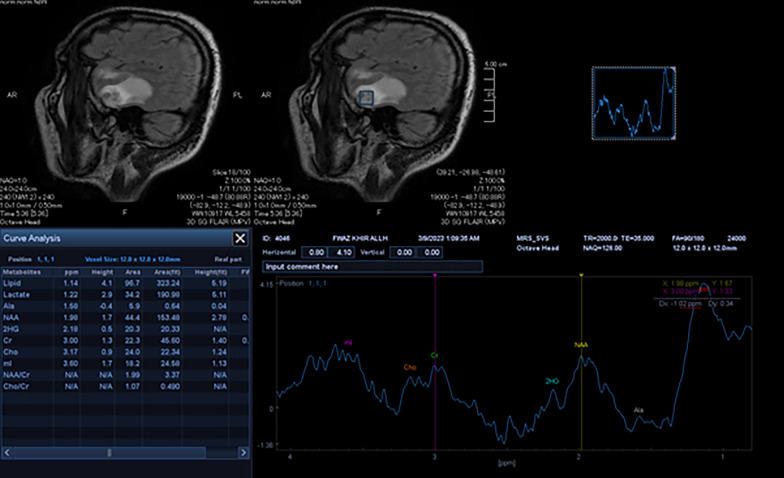Click the Area(fit) column header
Viewport: 784px width, 478px height.
(x=161, y=270)
